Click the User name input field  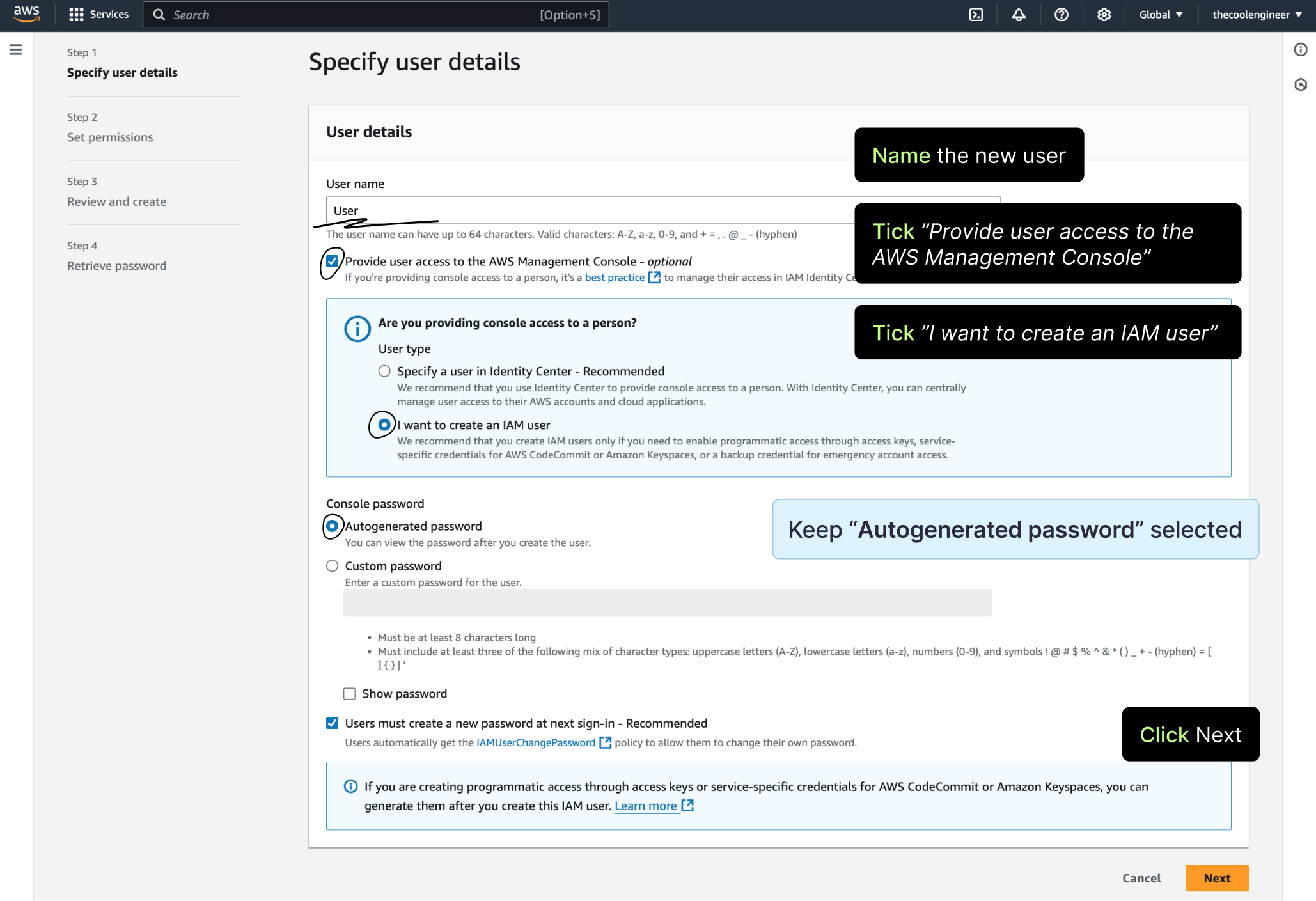pos(663,210)
